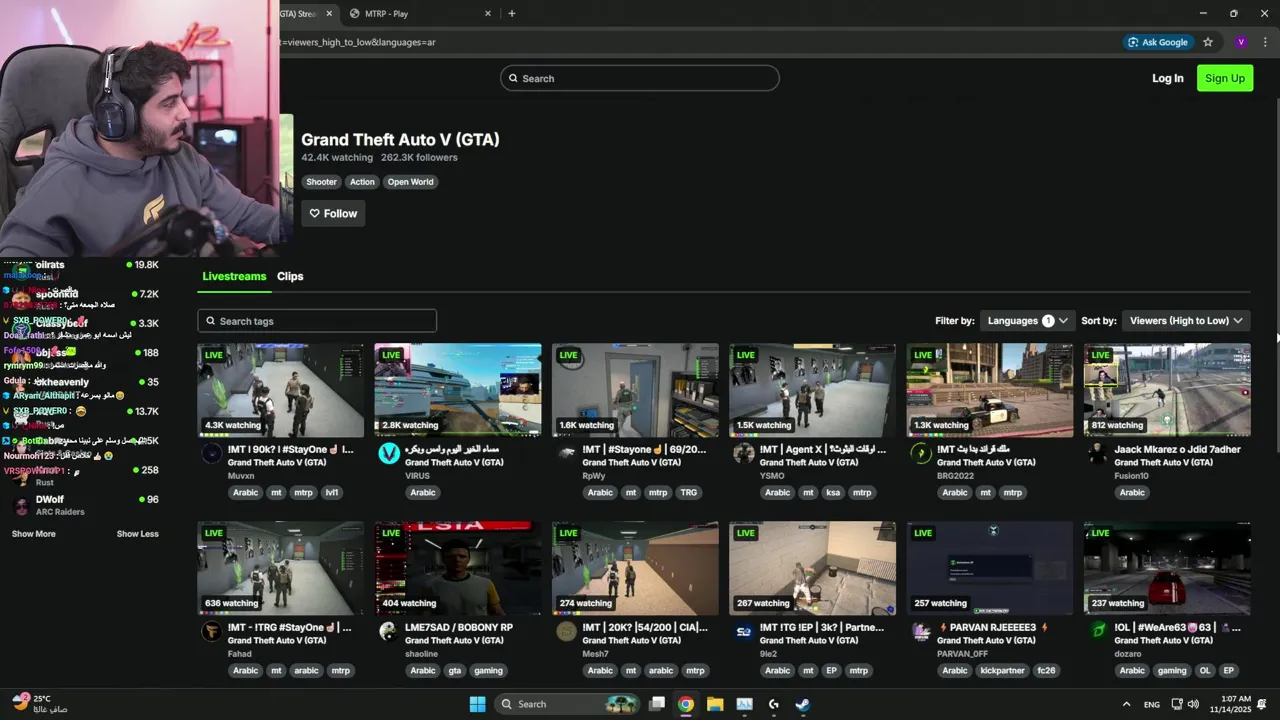Screen dimensions: 1280x720
Task: Select the Open World category tag
Action: coord(410,182)
